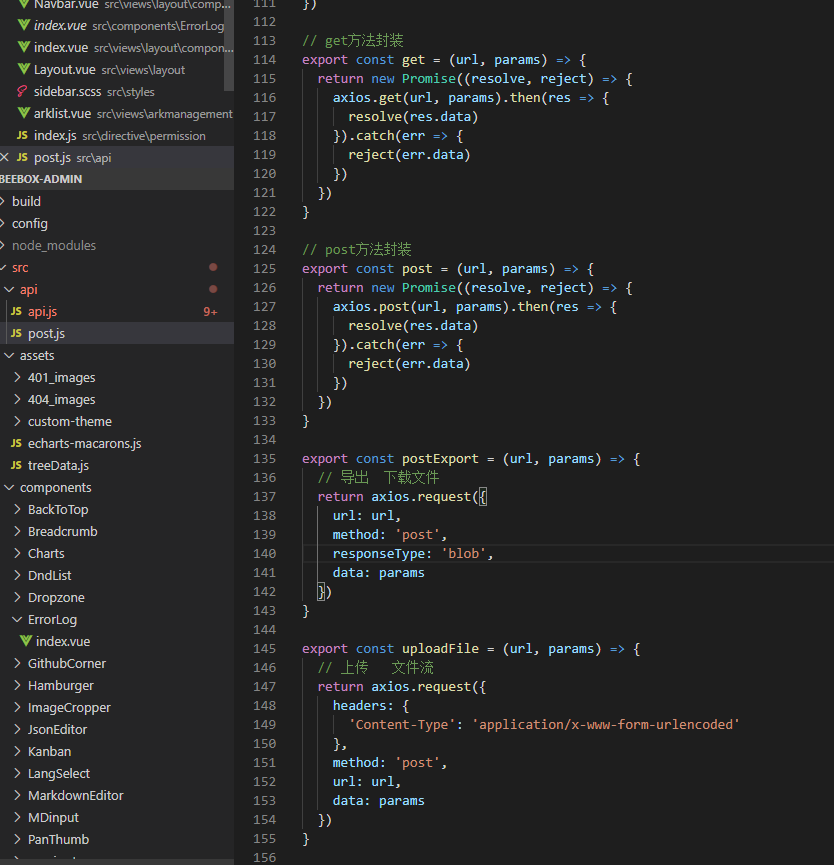Screen dimensions: 834x865
Task: Click the JS icon beside index.js
Action: coord(22,136)
